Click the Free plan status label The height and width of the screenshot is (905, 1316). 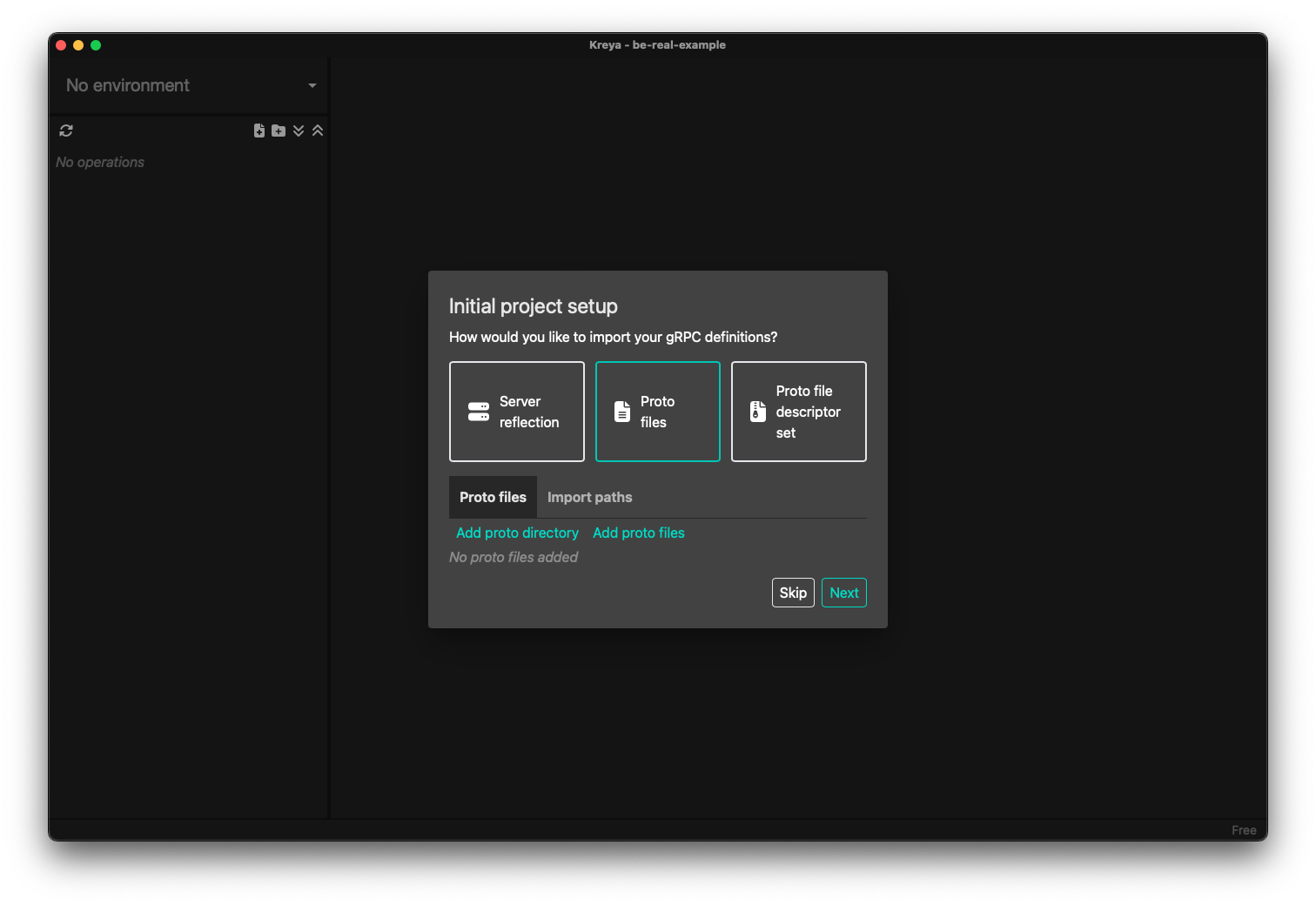(1244, 830)
